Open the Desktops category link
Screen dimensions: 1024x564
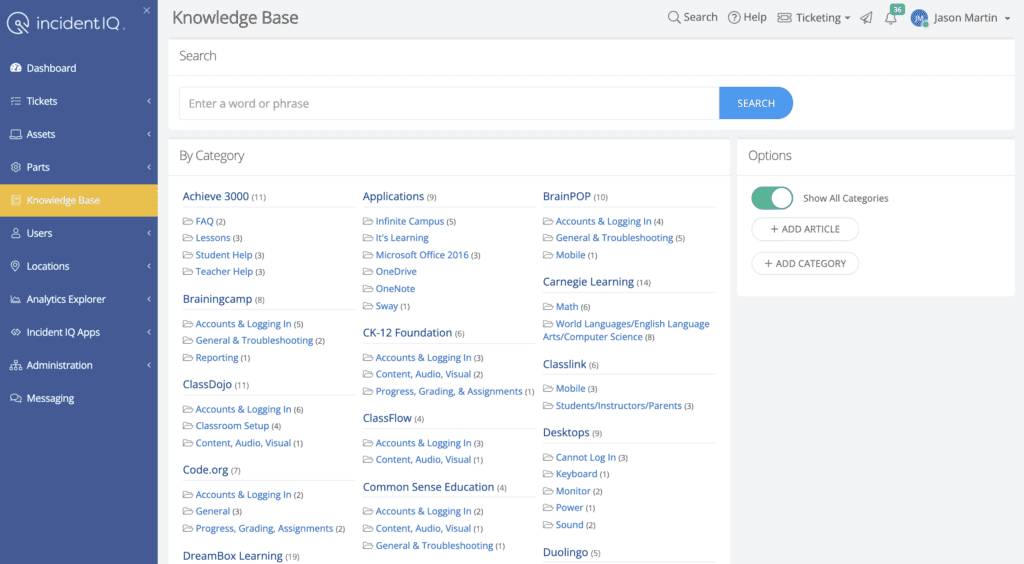click(566, 432)
